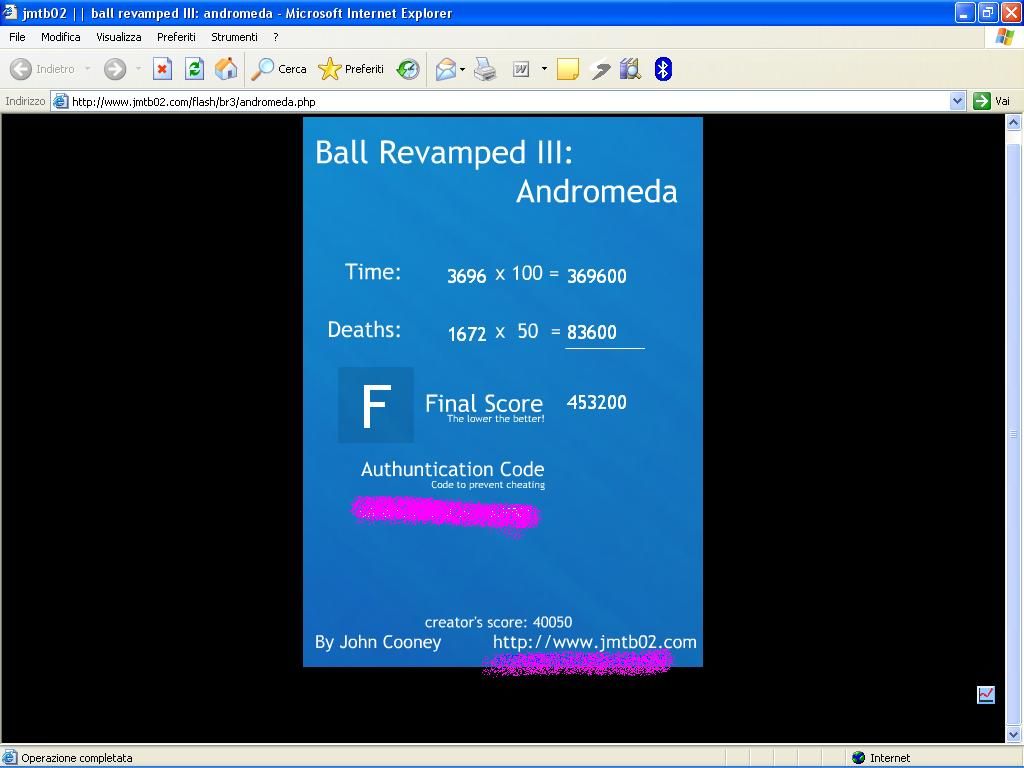Click the Authuntication Code heading
The height and width of the screenshot is (768, 1024).
click(453, 469)
